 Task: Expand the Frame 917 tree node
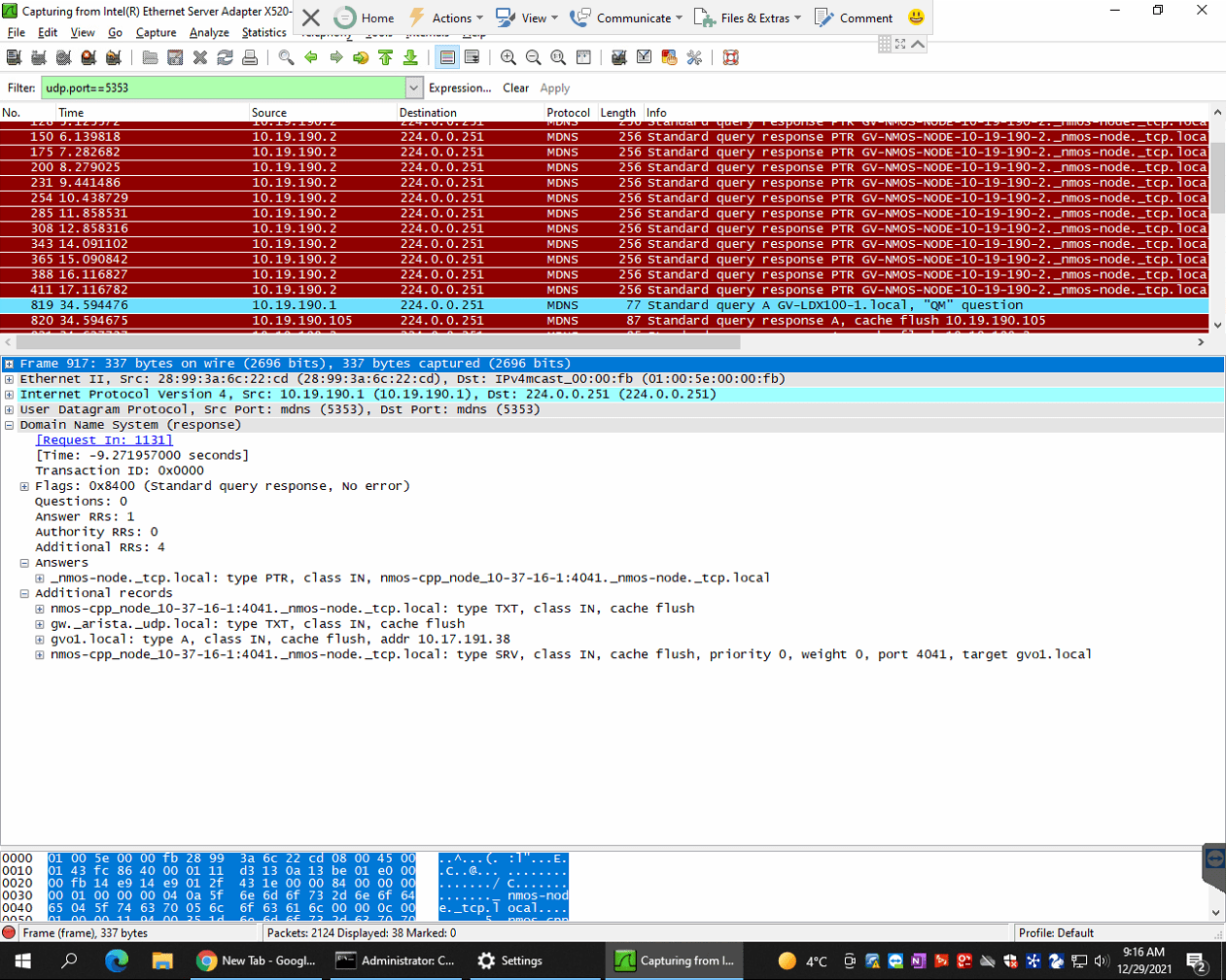[x=9, y=364]
